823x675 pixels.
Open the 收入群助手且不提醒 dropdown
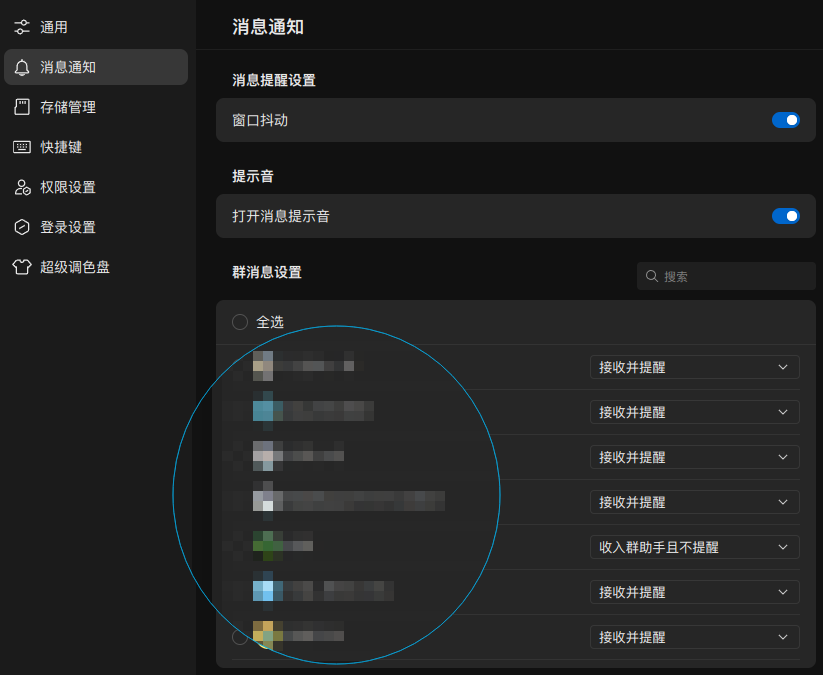[694, 547]
